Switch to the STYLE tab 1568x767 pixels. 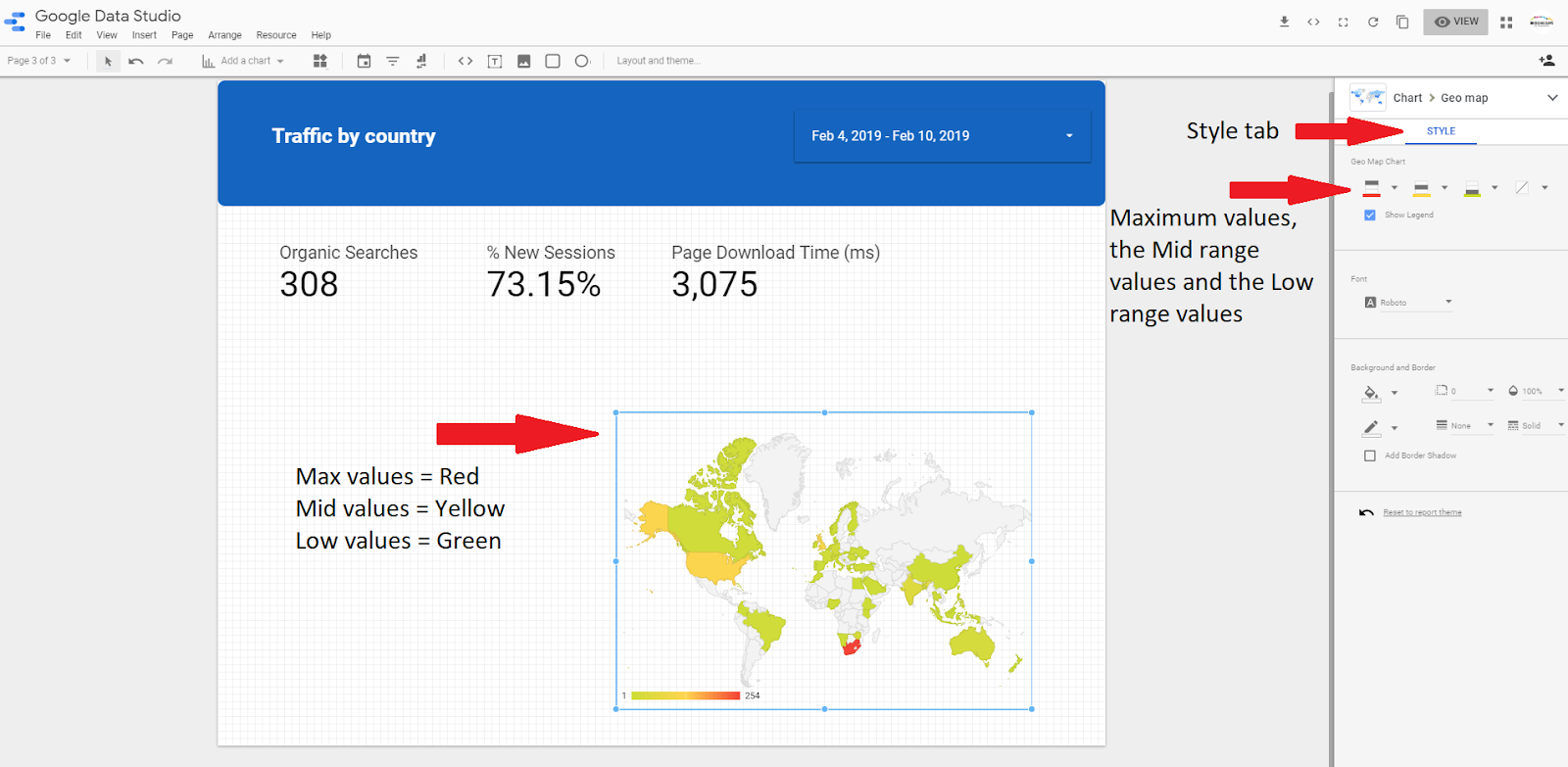point(1441,131)
